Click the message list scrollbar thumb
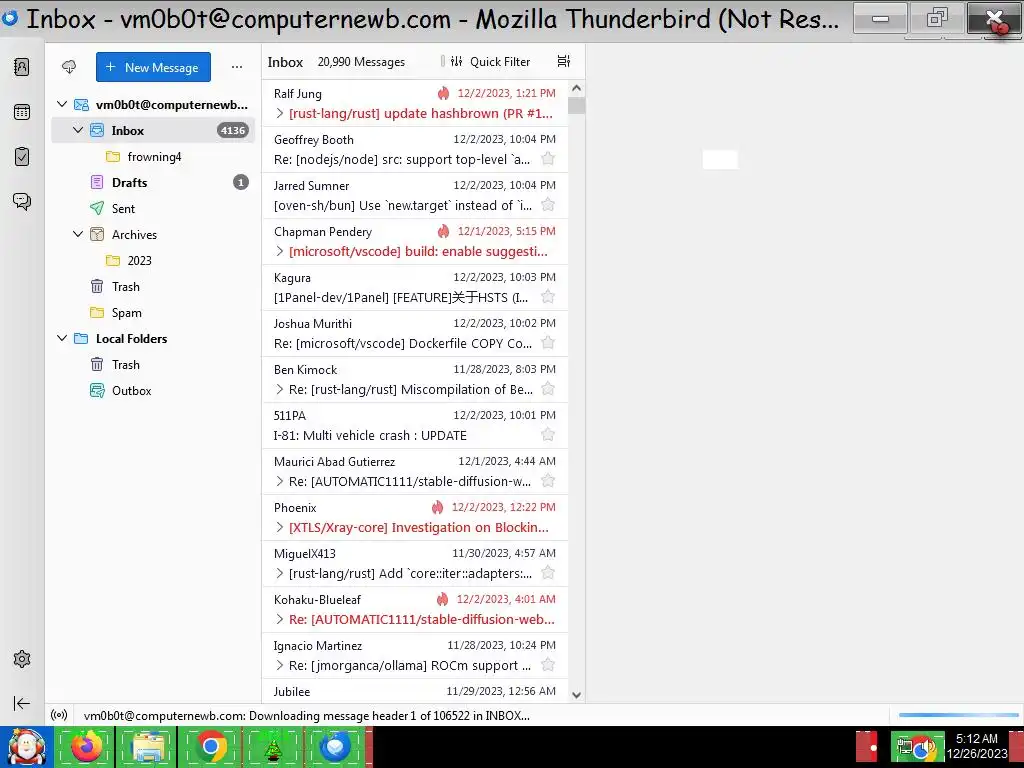Viewport: 1024px width, 768px height. pyautogui.click(x=577, y=105)
